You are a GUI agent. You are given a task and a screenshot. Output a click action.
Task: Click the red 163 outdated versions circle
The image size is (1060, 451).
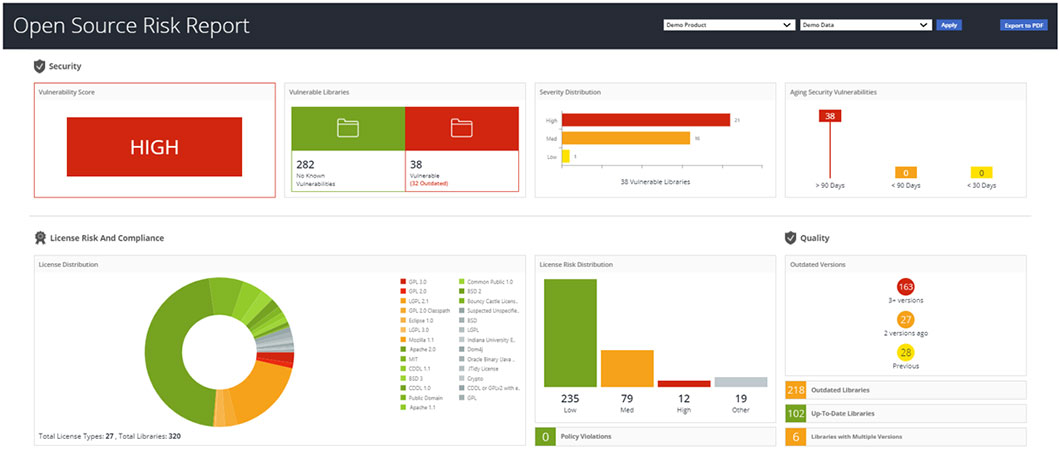(x=905, y=289)
